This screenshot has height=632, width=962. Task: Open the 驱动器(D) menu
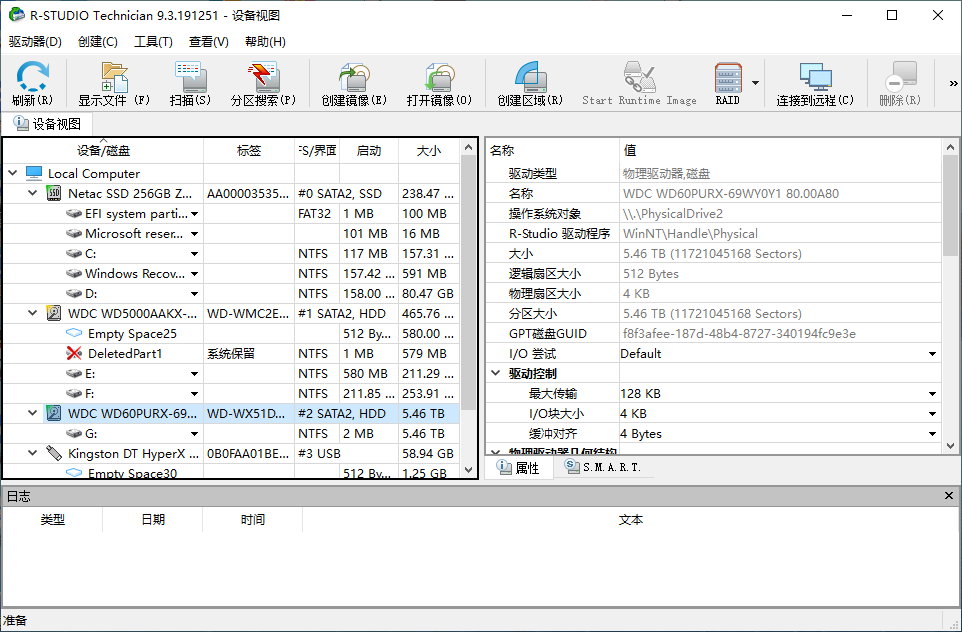[36, 42]
